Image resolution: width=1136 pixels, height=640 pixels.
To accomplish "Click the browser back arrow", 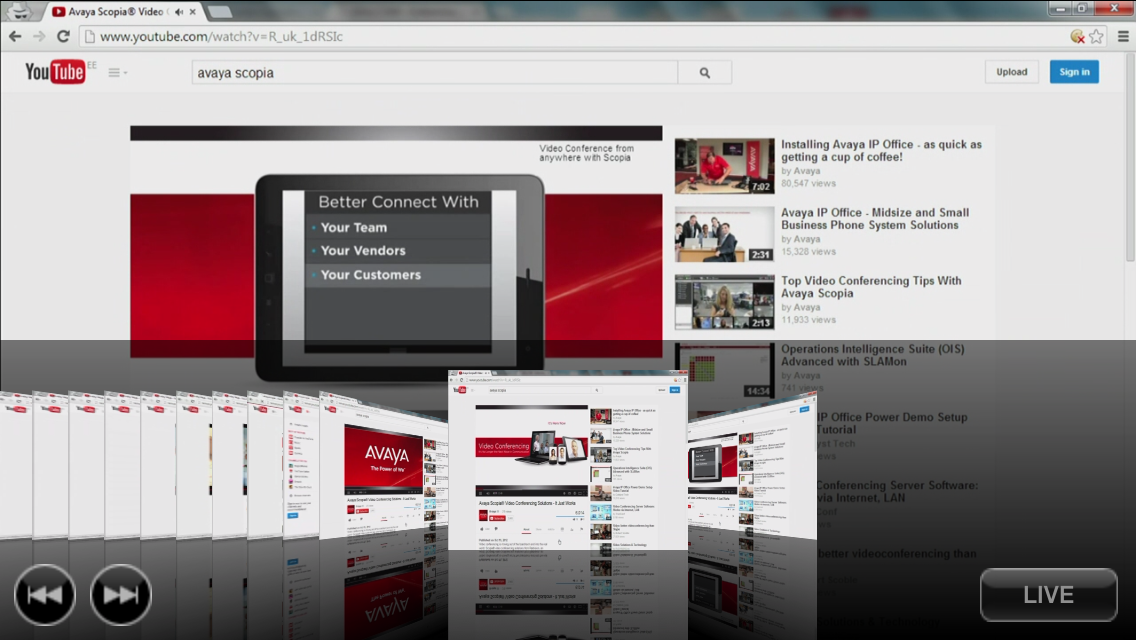I will click(x=14, y=36).
